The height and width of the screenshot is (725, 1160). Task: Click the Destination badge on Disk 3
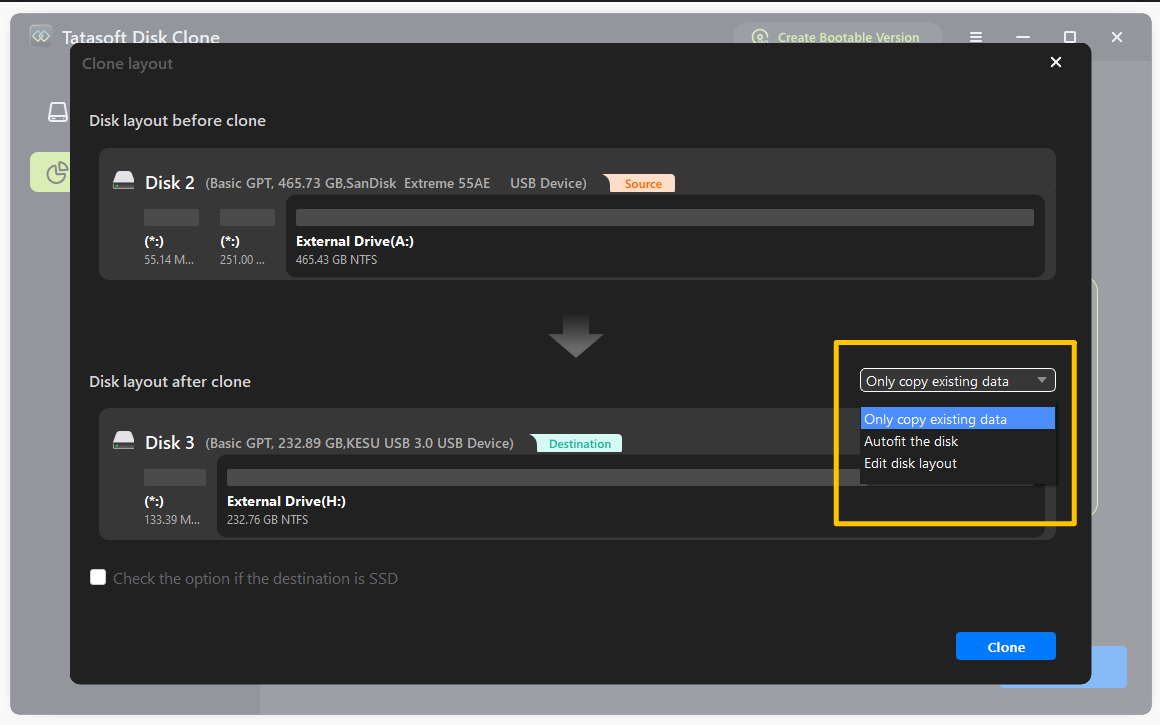tap(577, 442)
